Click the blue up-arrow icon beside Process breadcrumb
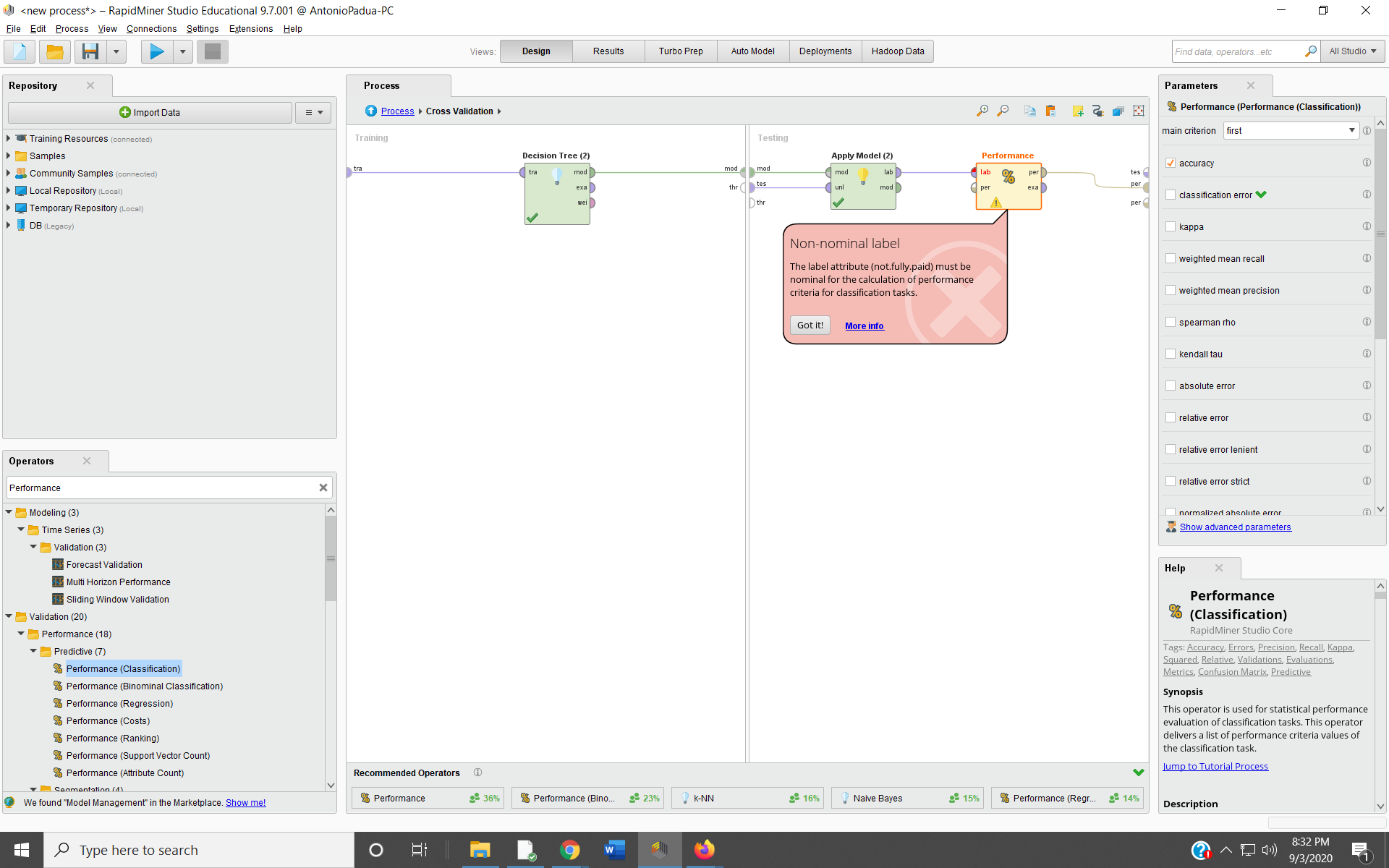Viewport: 1389px width, 868px height. [x=371, y=111]
